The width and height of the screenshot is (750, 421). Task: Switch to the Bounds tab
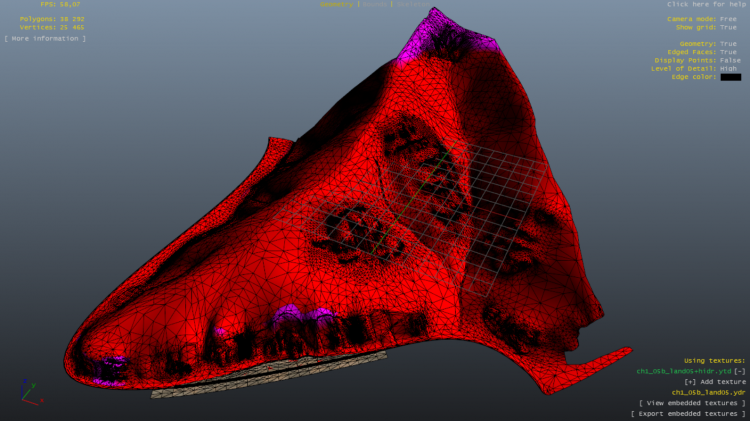click(375, 4)
